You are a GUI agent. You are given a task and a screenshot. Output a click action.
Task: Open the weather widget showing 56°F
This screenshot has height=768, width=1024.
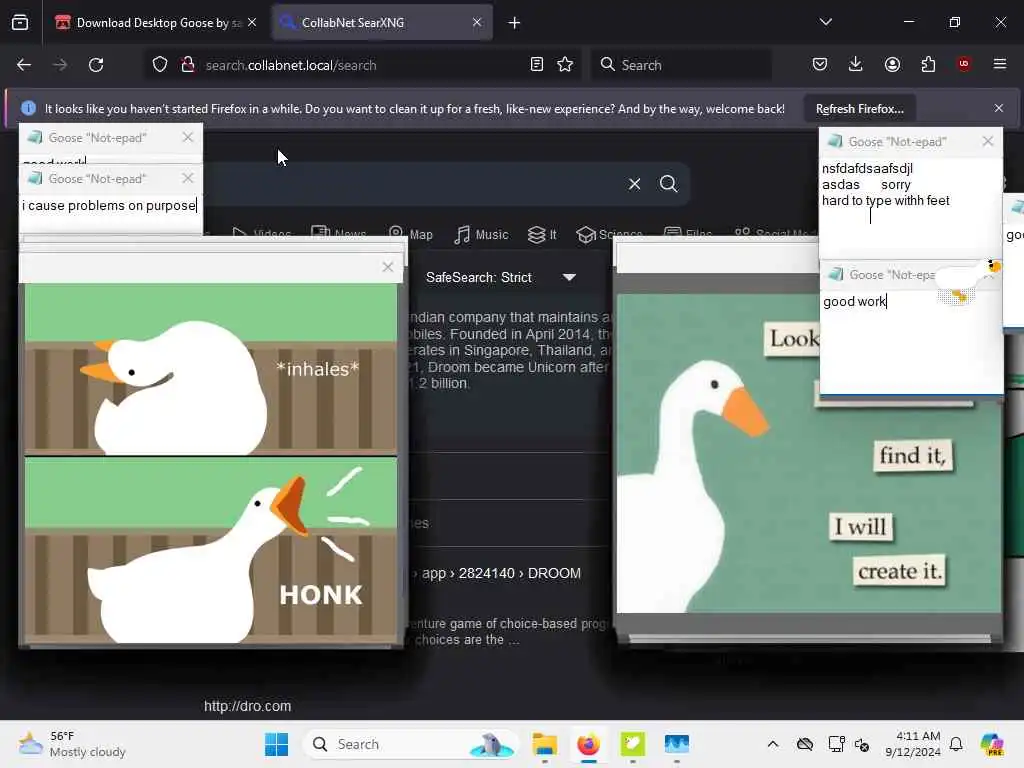[72, 744]
